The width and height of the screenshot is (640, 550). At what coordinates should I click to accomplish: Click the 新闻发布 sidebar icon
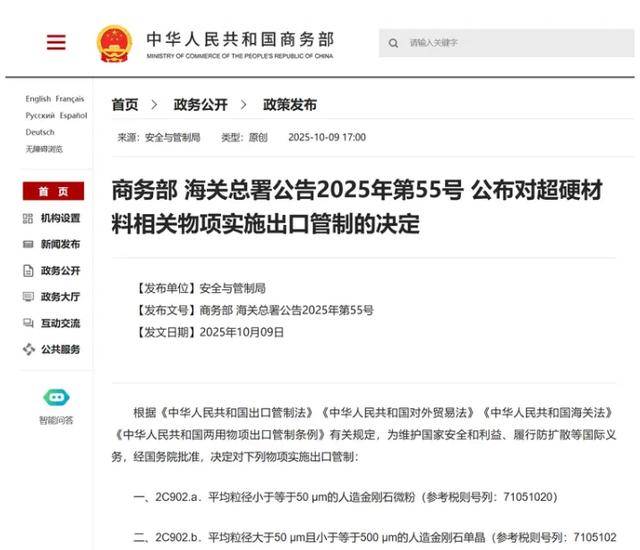(28, 244)
